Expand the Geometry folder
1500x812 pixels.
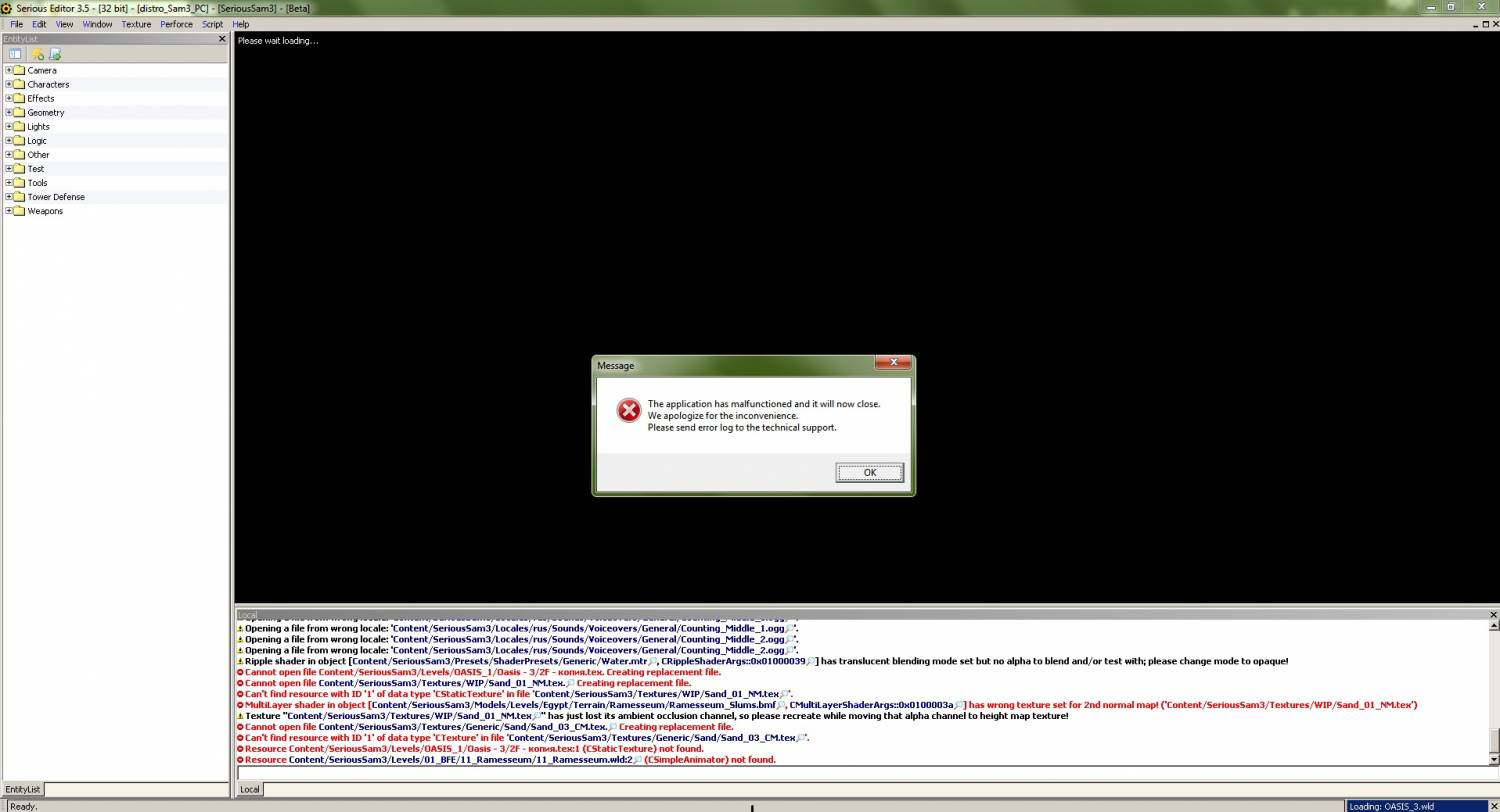click(9, 112)
